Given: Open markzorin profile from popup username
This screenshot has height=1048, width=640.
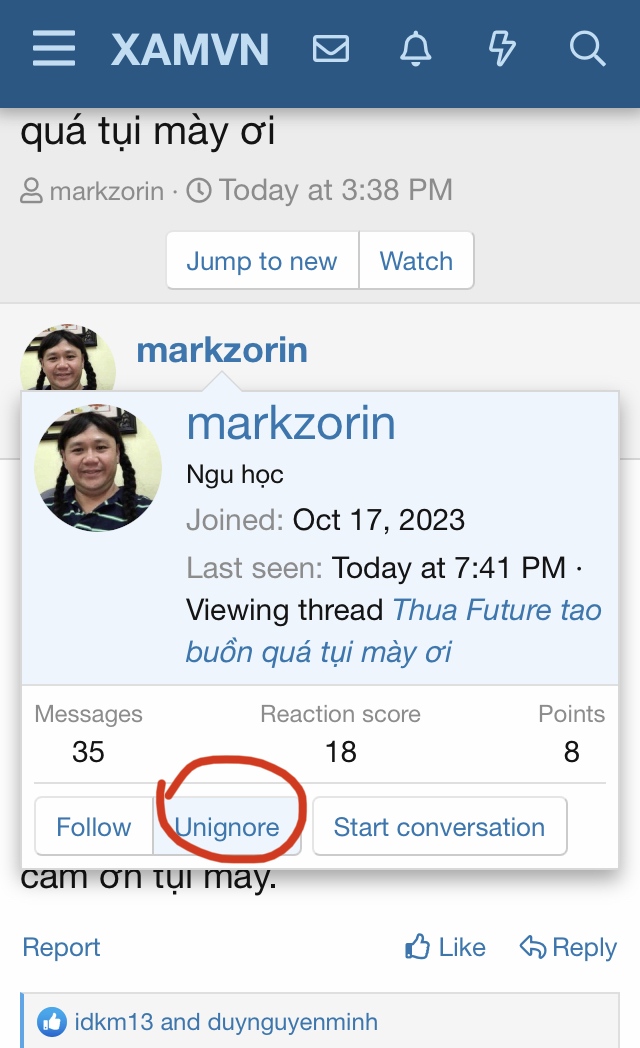Looking at the screenshot, I should click(x=291, y=423).
